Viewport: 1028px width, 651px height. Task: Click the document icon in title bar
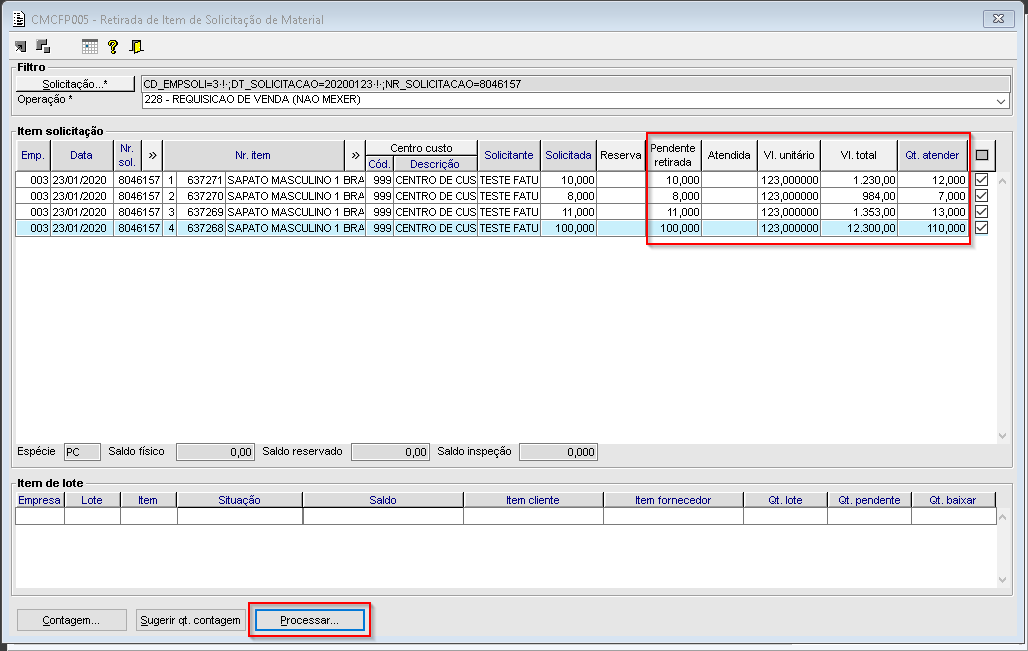tap(18, 19)
